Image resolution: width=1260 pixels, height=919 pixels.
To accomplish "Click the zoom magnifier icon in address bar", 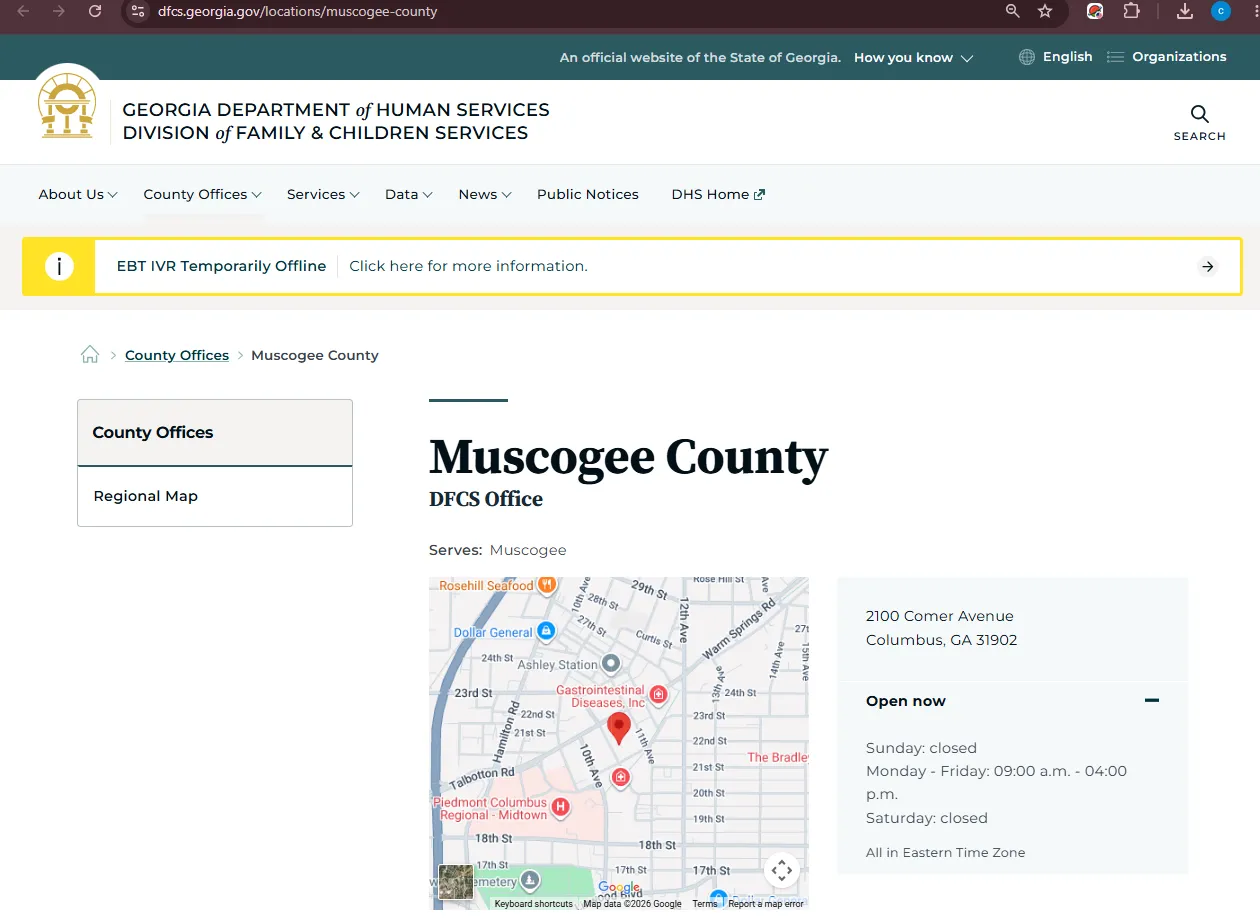I will (x=1013, y=11).
